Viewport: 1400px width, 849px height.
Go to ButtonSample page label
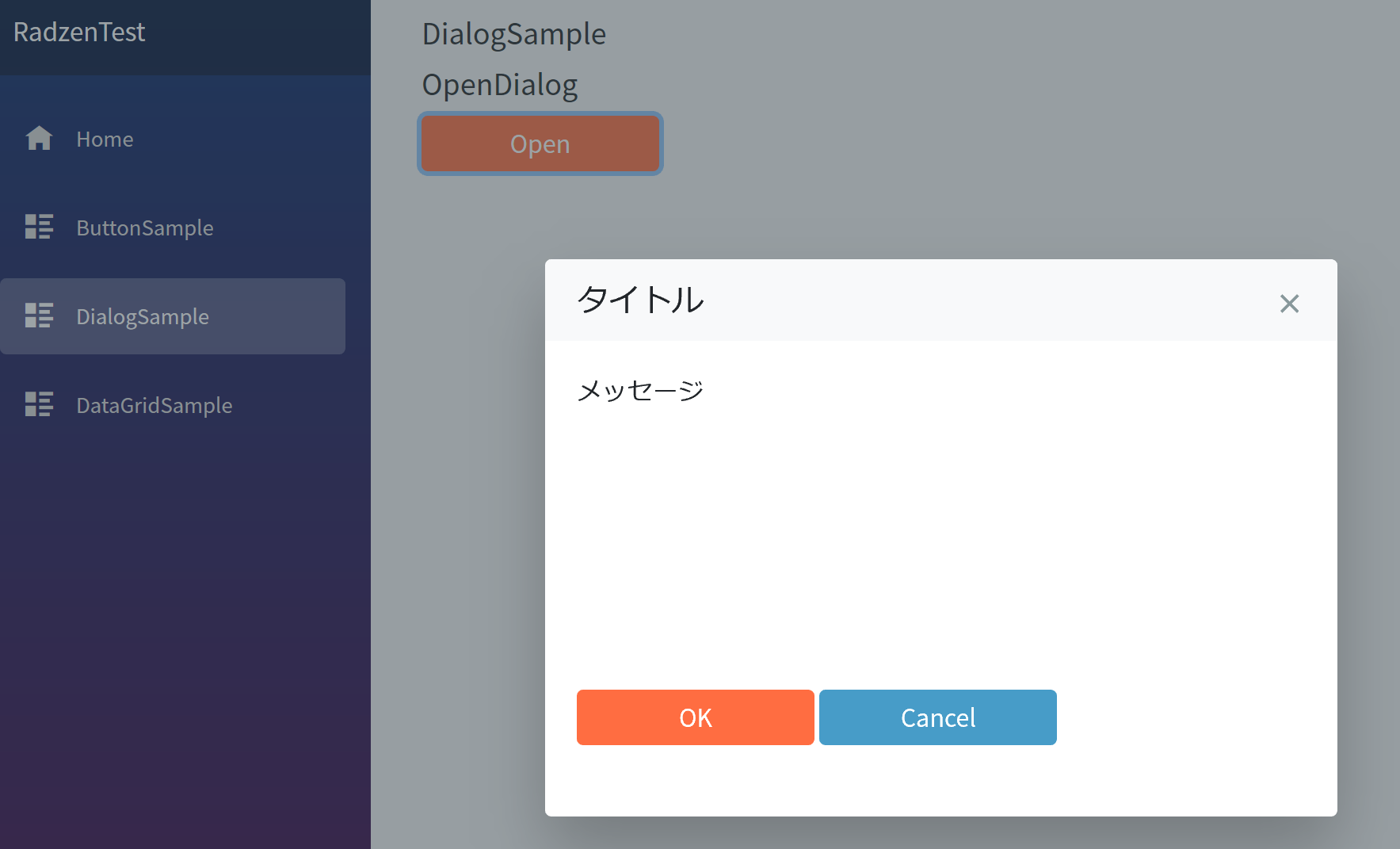[145, 228]
